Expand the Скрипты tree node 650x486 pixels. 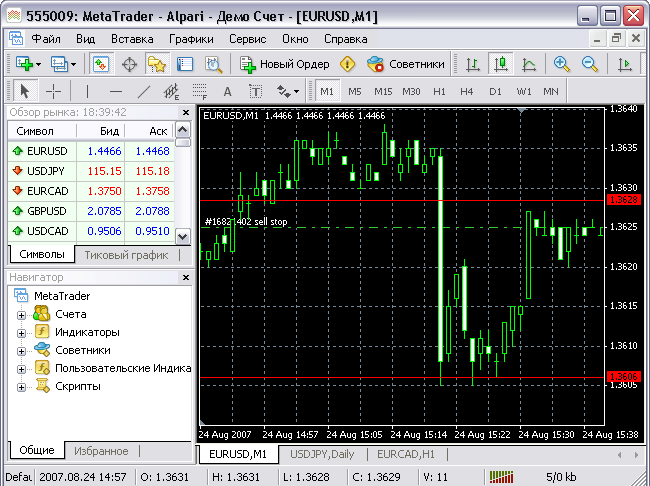pos(21,386)
